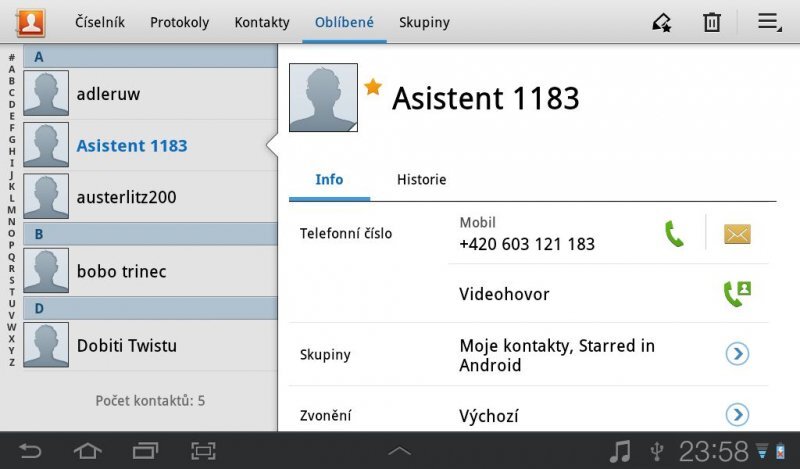Open the overflow menu icon

(769, 22)
